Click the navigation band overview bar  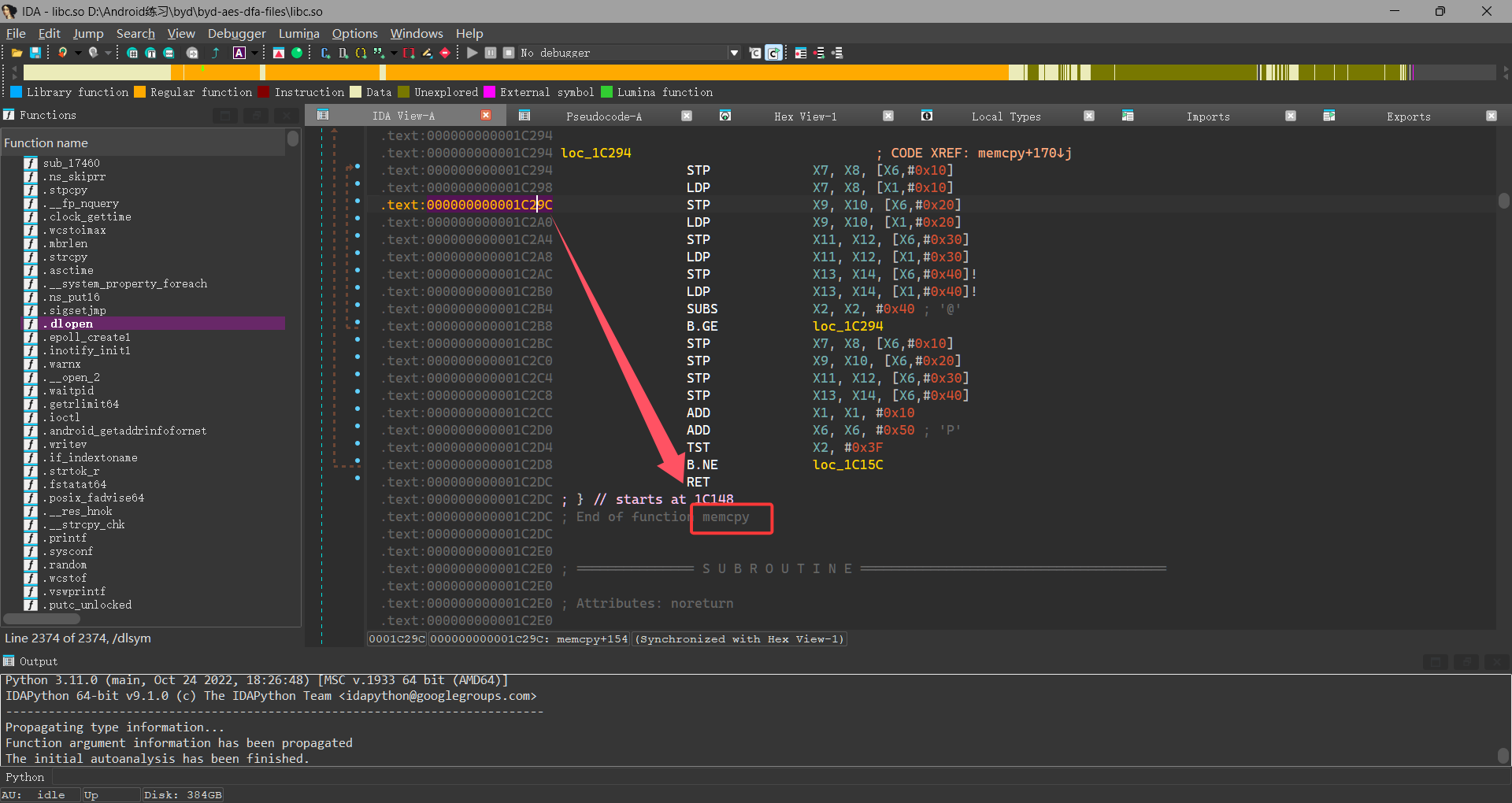759,72
